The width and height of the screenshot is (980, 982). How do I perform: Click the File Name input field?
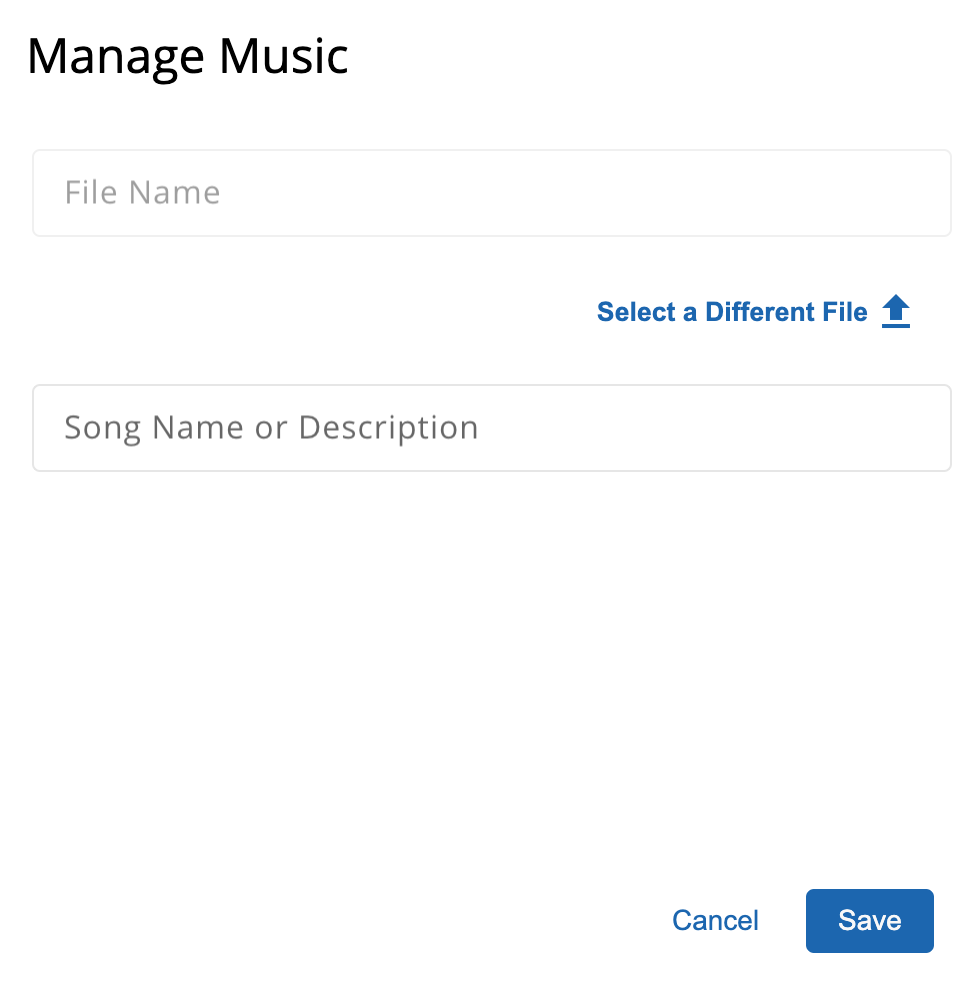pos(492,193)
